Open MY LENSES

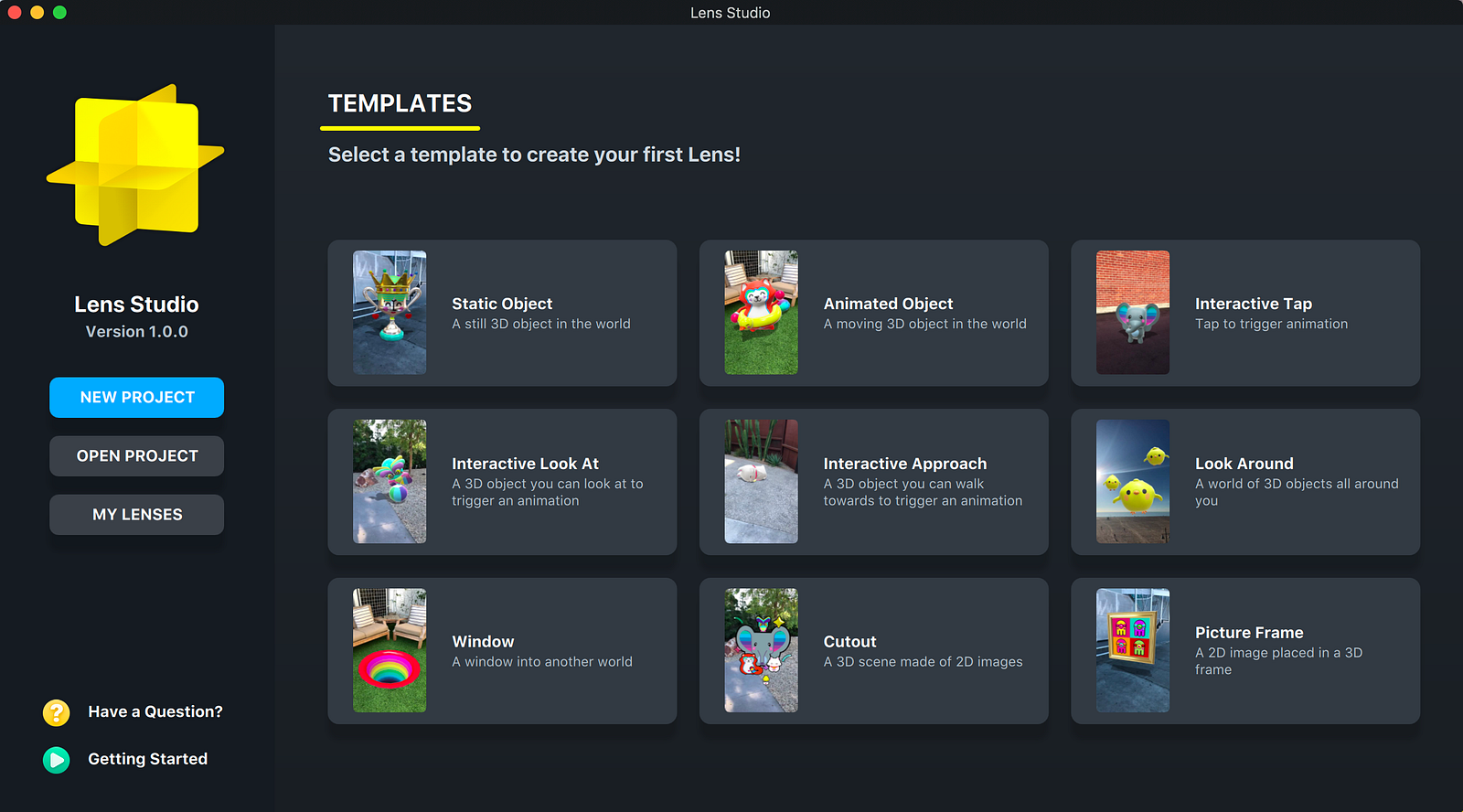[136, 515]
